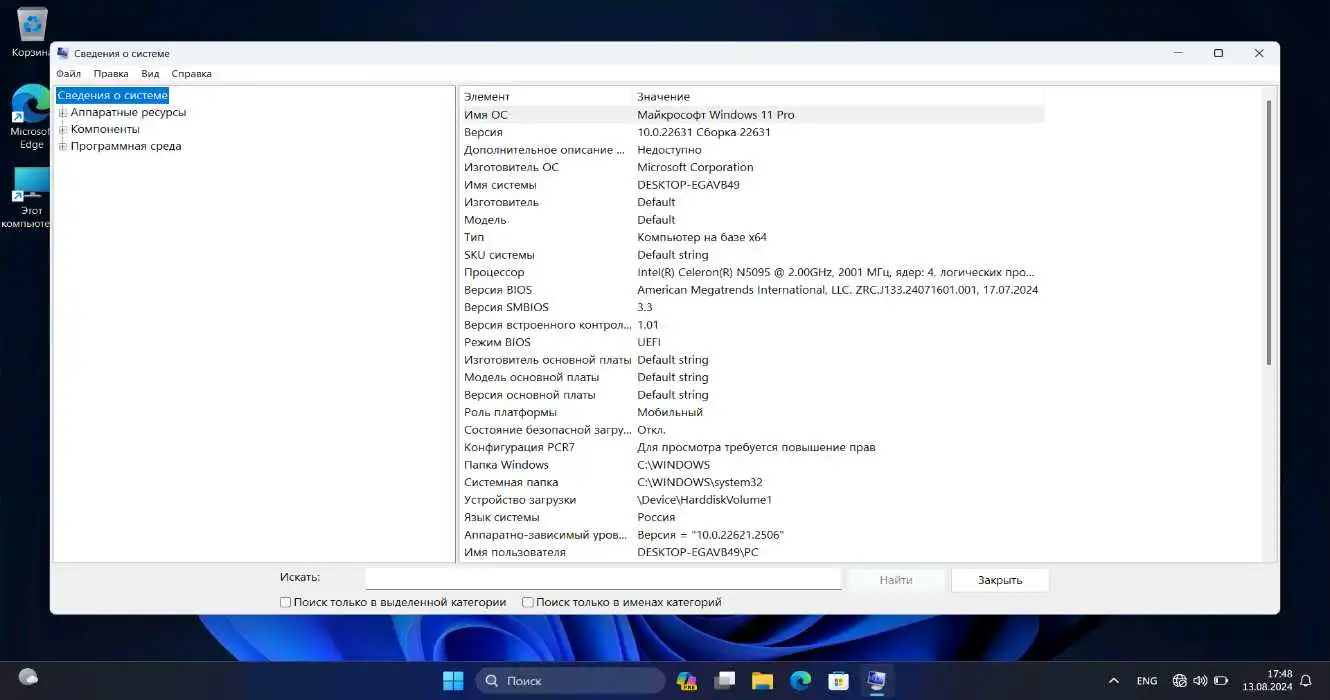Click the Microsoft Corporation value
This screenshot has height=700, width=1330.
[695, 167]
